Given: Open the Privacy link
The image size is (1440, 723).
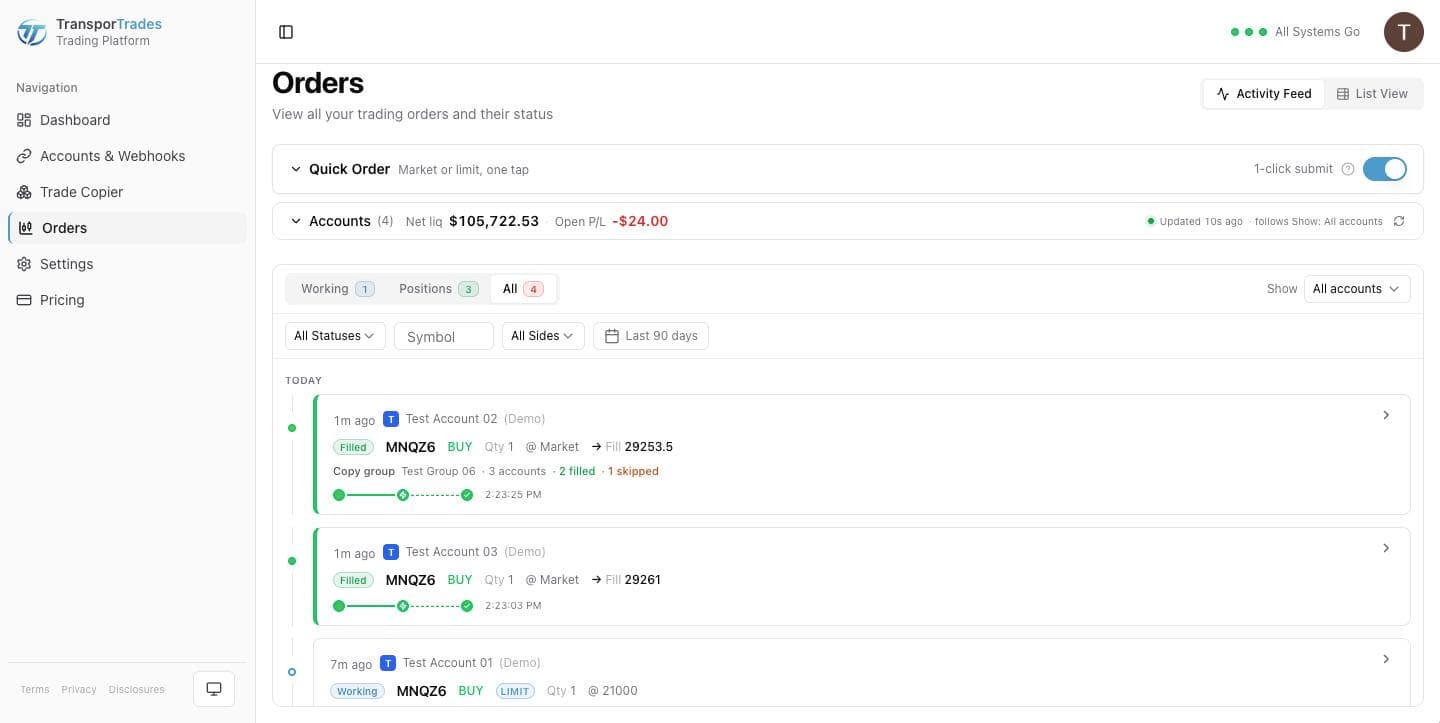Looking at the screenshot, I should click(x=79, y=689).
